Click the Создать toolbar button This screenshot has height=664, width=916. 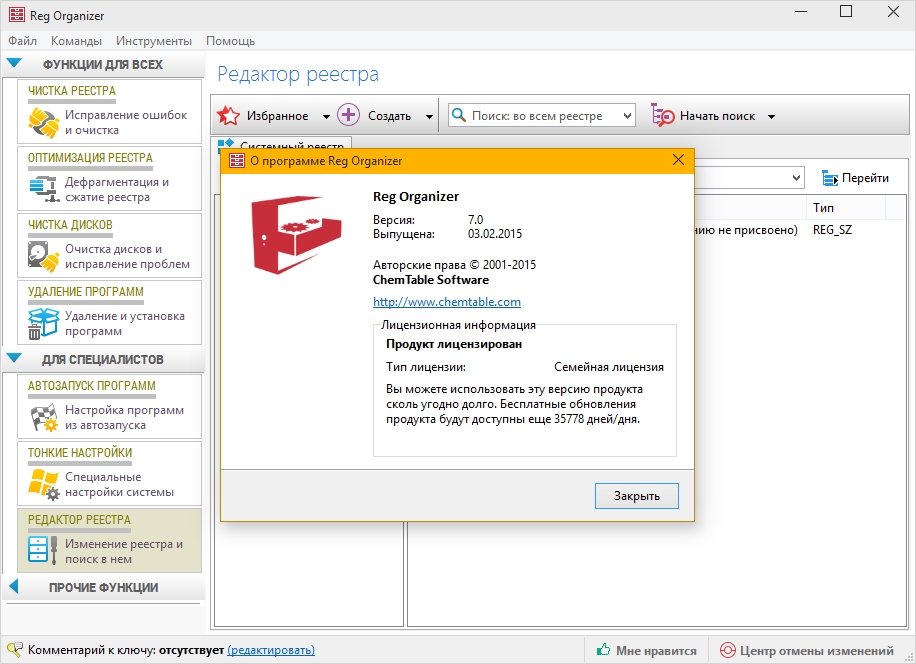pos(374,116)
